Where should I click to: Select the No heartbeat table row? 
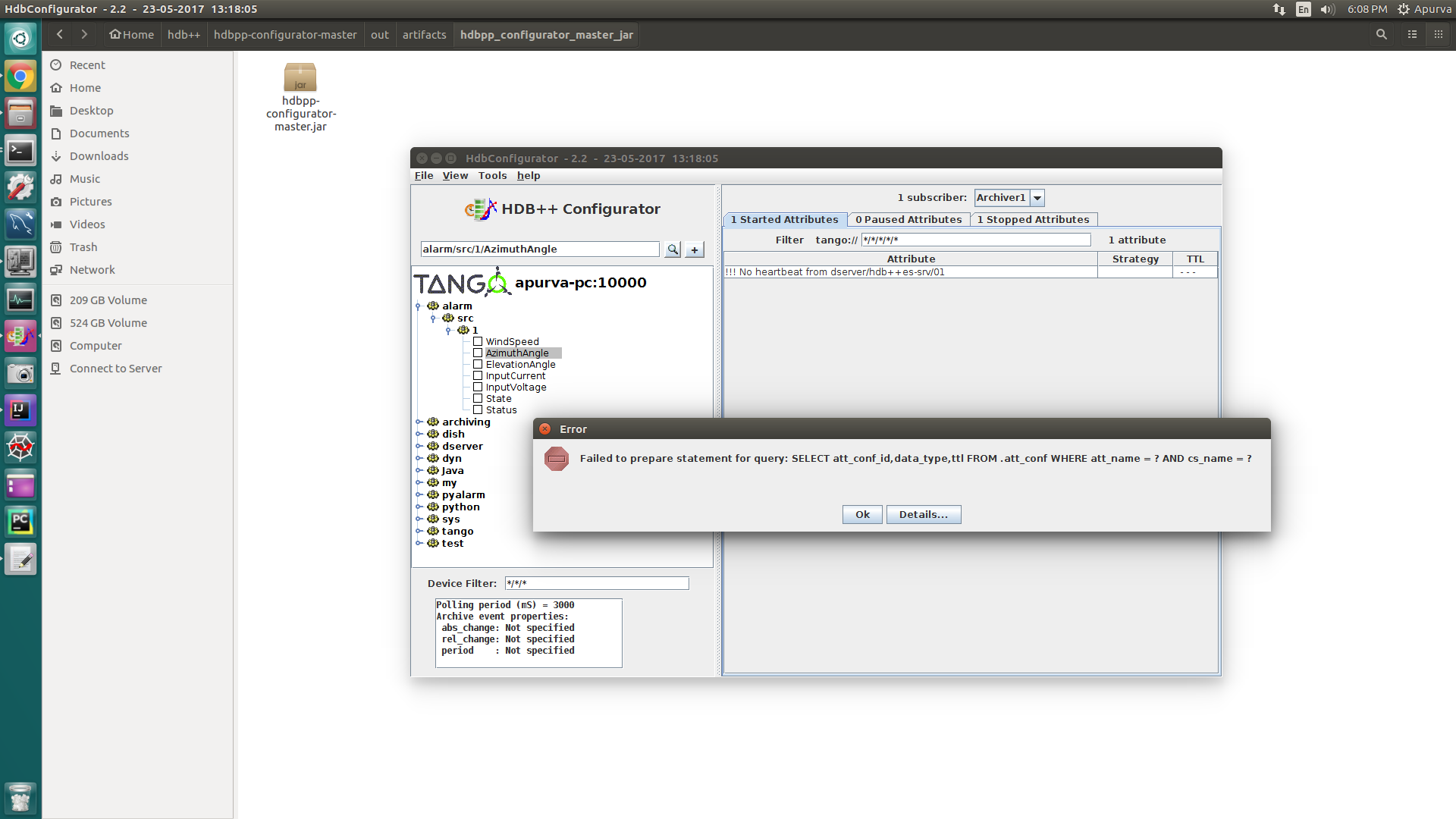pyautogui.click(x=971, y=271)
